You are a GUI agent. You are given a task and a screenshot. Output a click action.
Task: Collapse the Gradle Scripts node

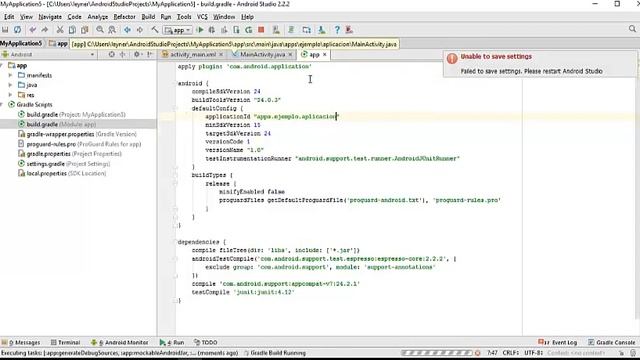coord(1,104)
